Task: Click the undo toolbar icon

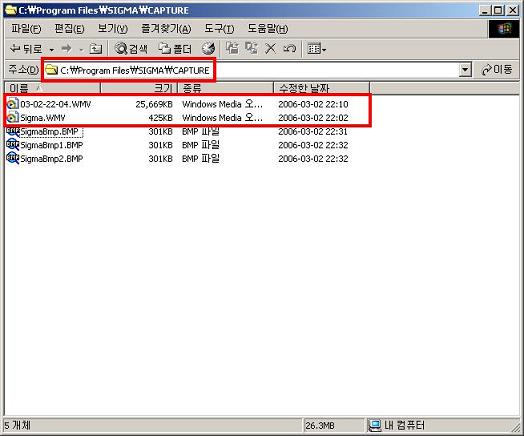Action: coord(289,49)
